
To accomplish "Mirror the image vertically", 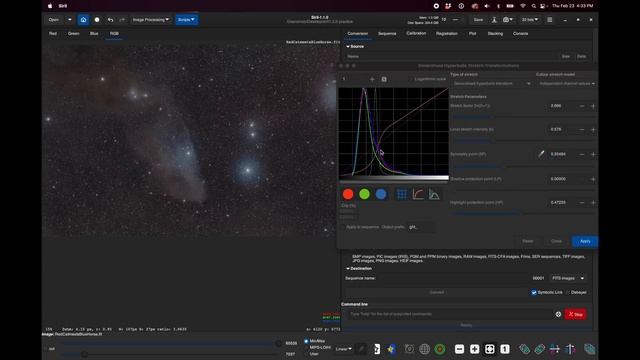I will (570, 349).
